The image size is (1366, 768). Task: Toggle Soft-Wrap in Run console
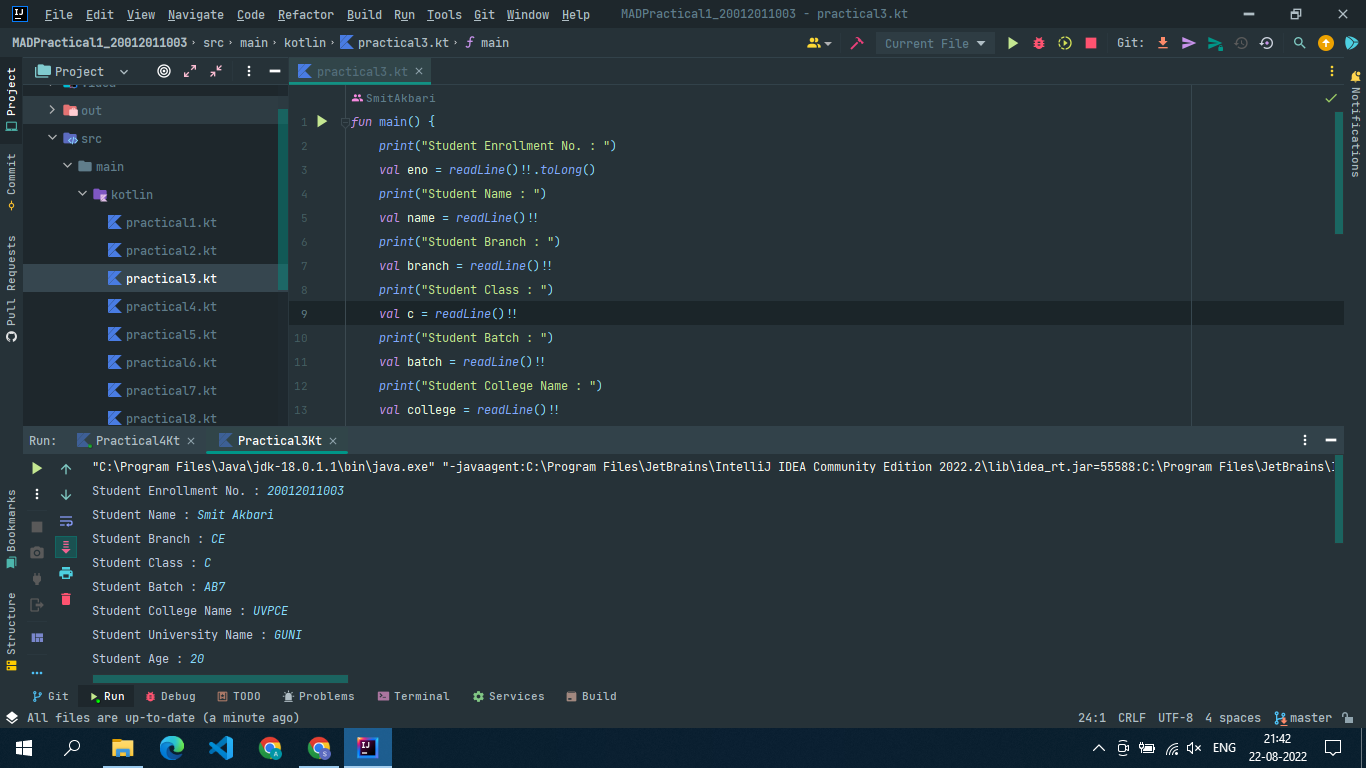(x=66, y=521)
